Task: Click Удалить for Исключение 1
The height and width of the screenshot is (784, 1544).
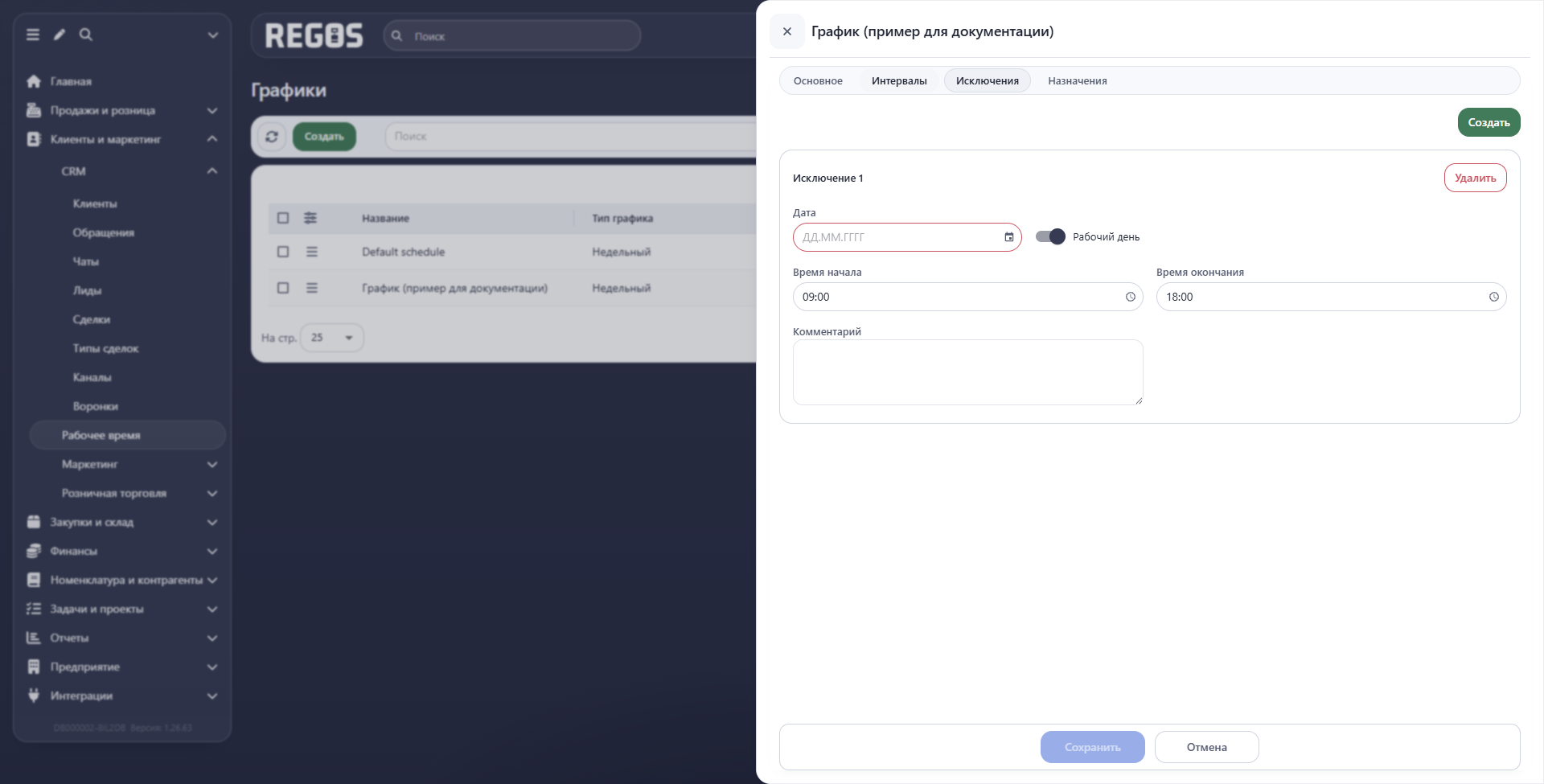Action: 1475,178
